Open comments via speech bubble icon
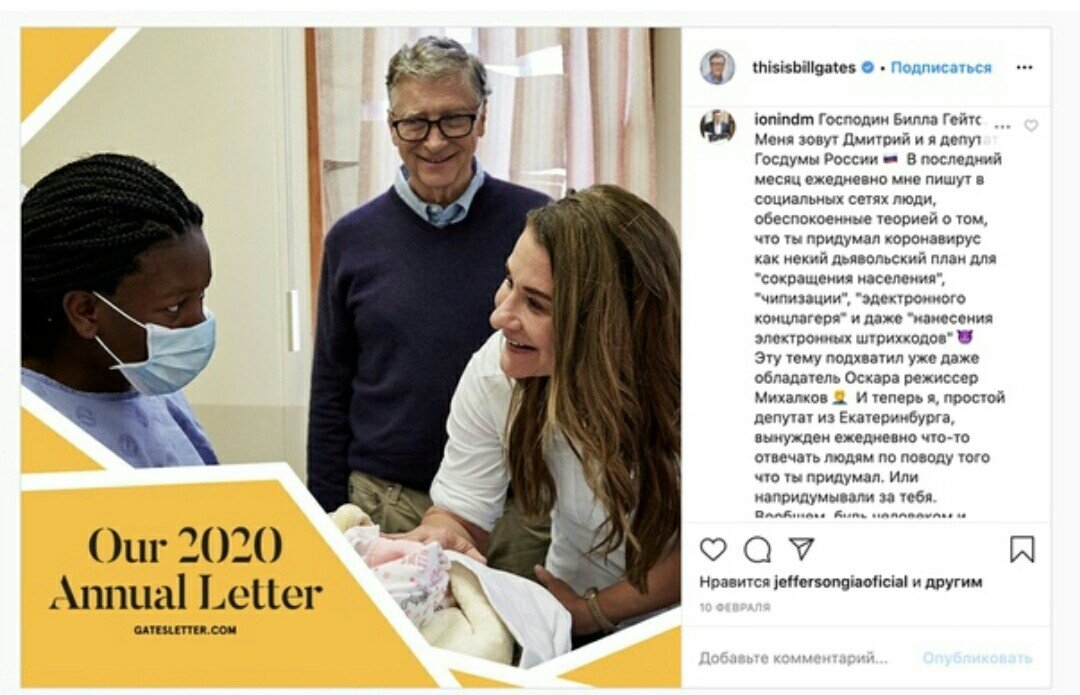Viewport: 1080px width, 695px height. [757, 550]
